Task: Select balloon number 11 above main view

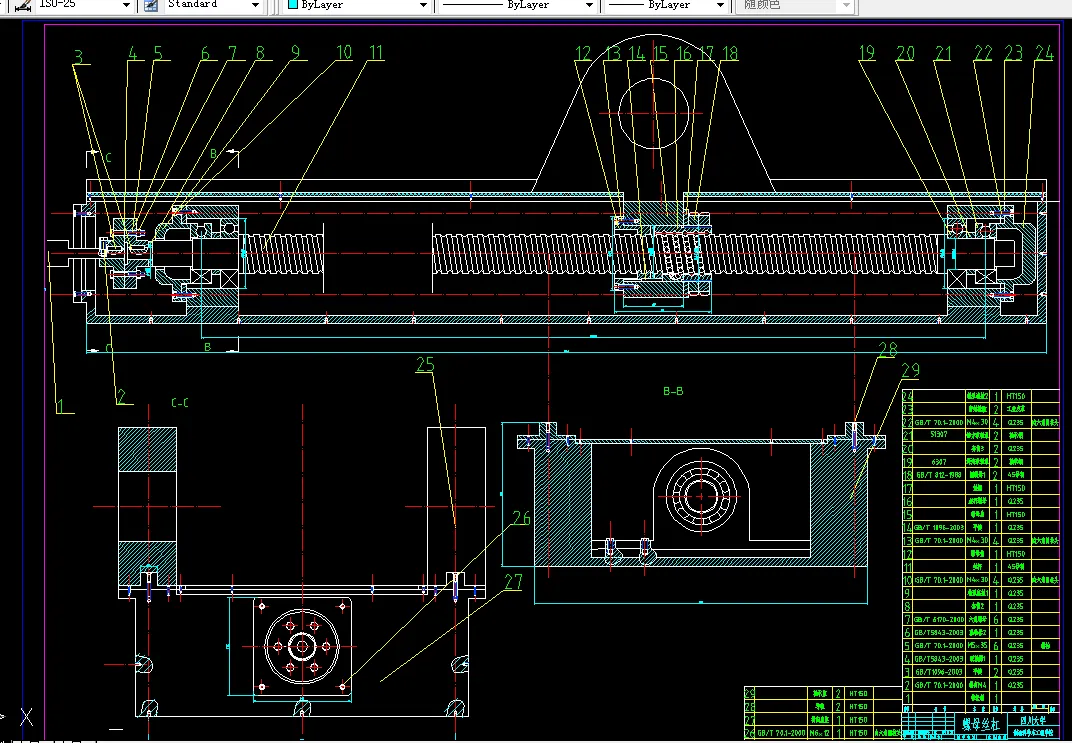Action: click(376, 53)
